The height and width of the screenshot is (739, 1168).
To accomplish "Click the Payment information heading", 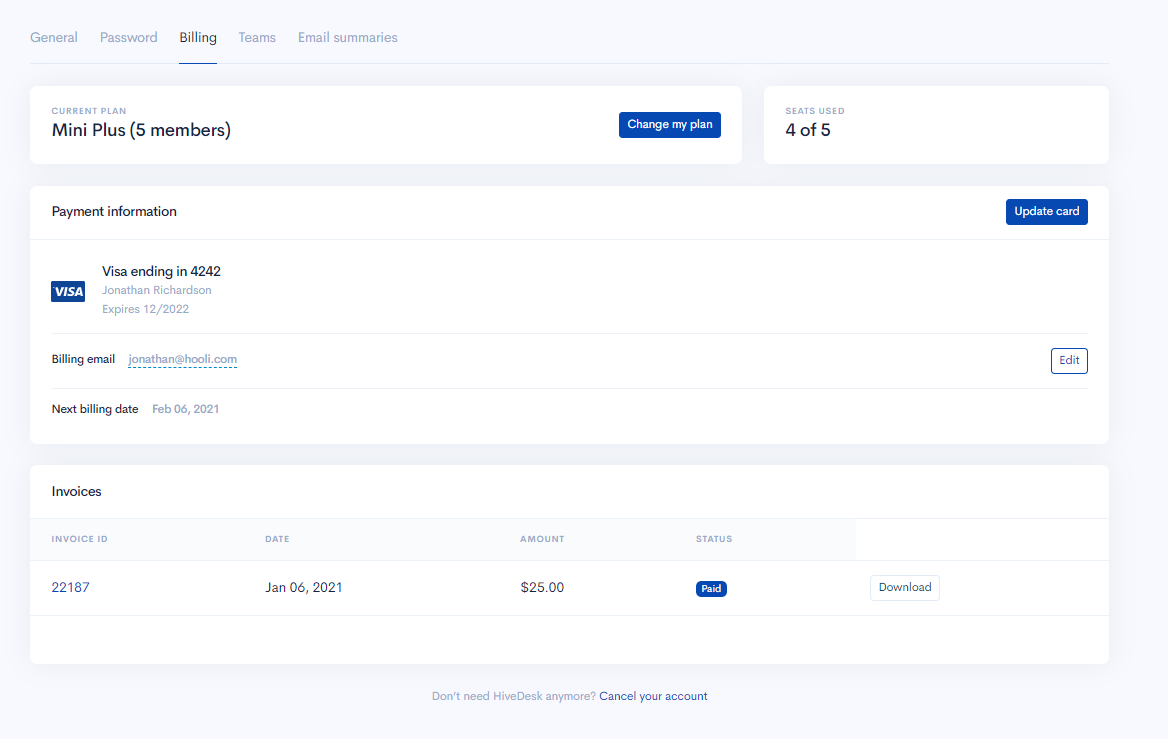I will 114,212.
